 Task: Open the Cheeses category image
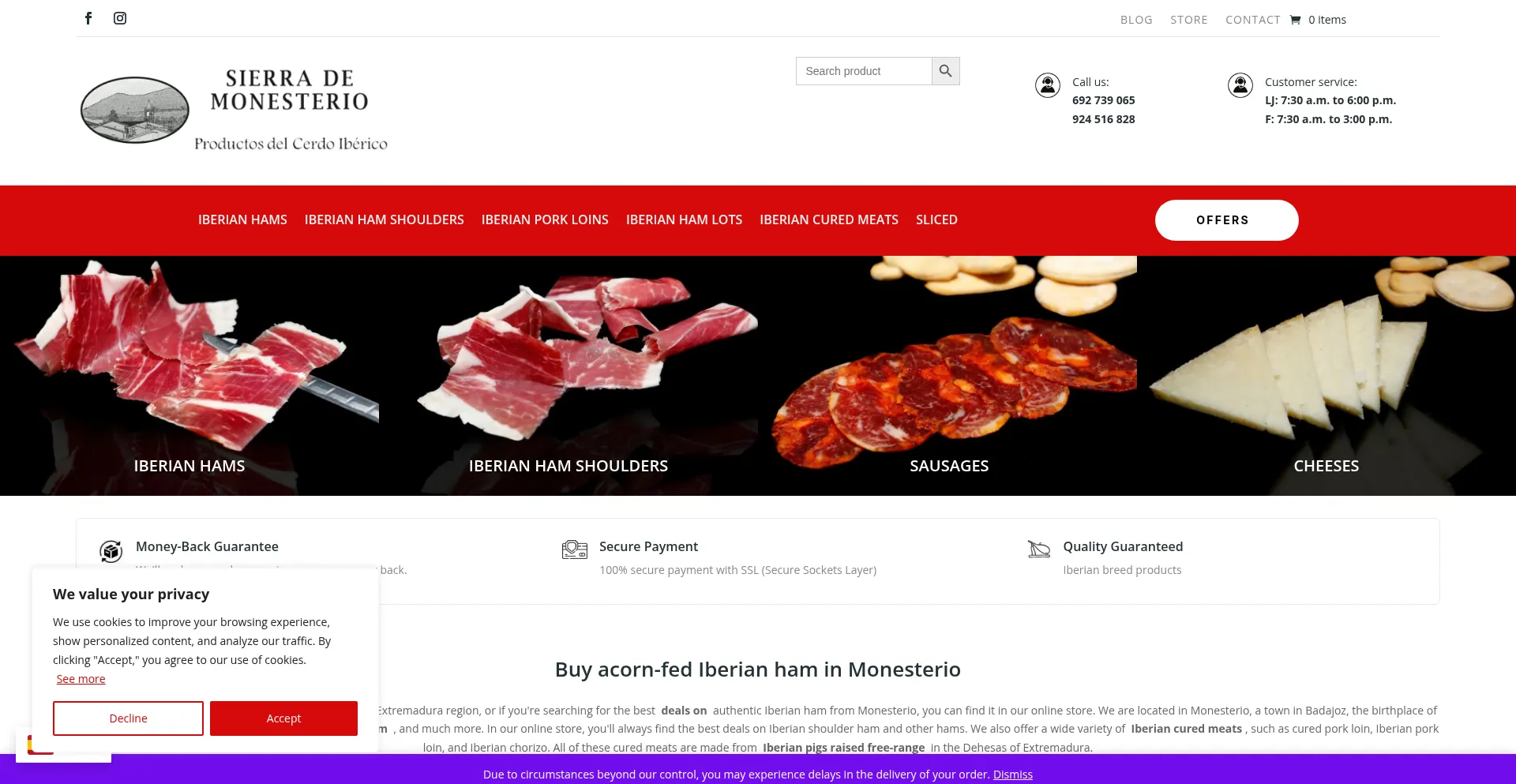pos(1326,376)
